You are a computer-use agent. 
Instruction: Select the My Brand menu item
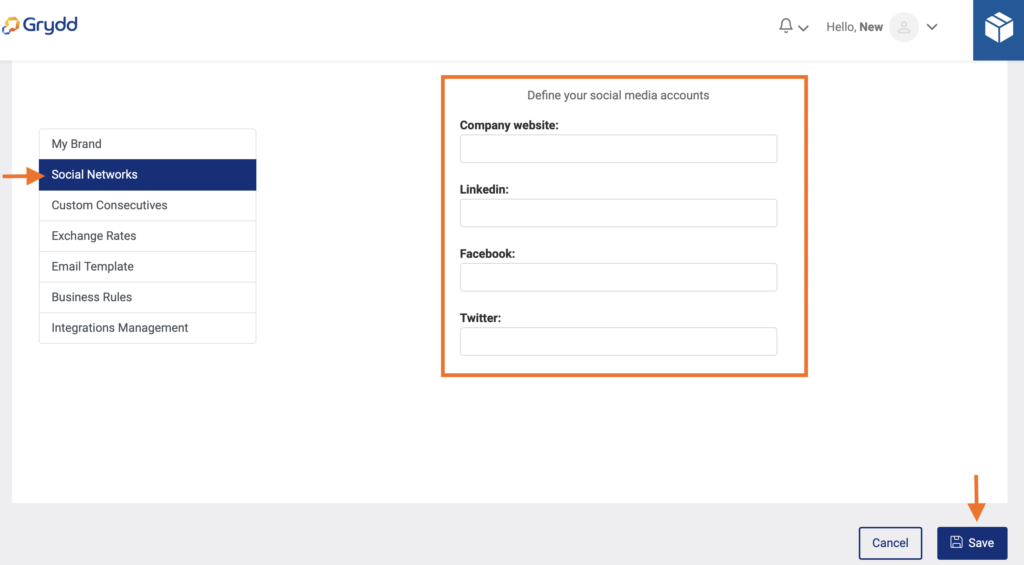point(148,144)
